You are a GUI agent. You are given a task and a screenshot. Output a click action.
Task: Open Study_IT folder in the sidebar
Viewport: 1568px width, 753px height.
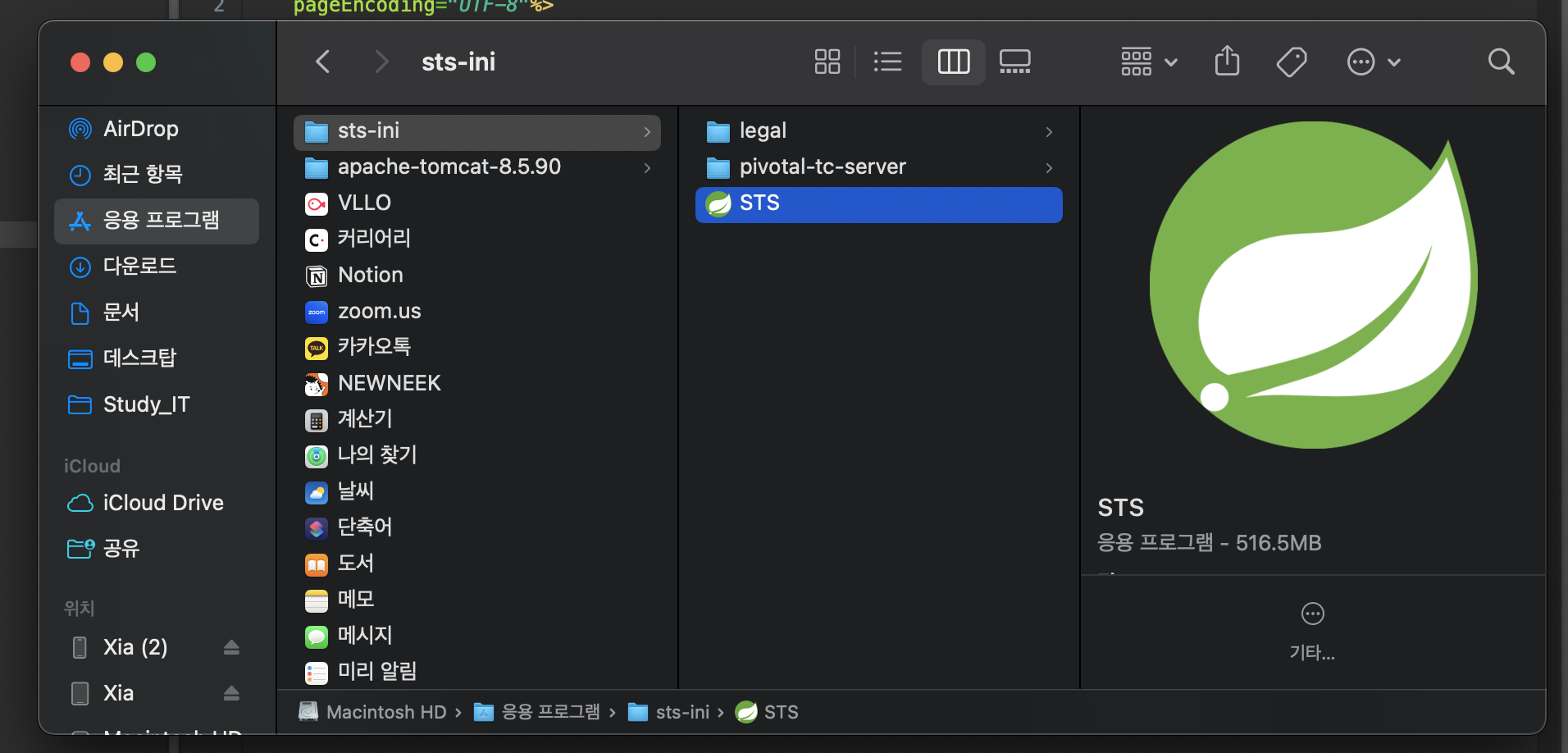pos(157,404)
